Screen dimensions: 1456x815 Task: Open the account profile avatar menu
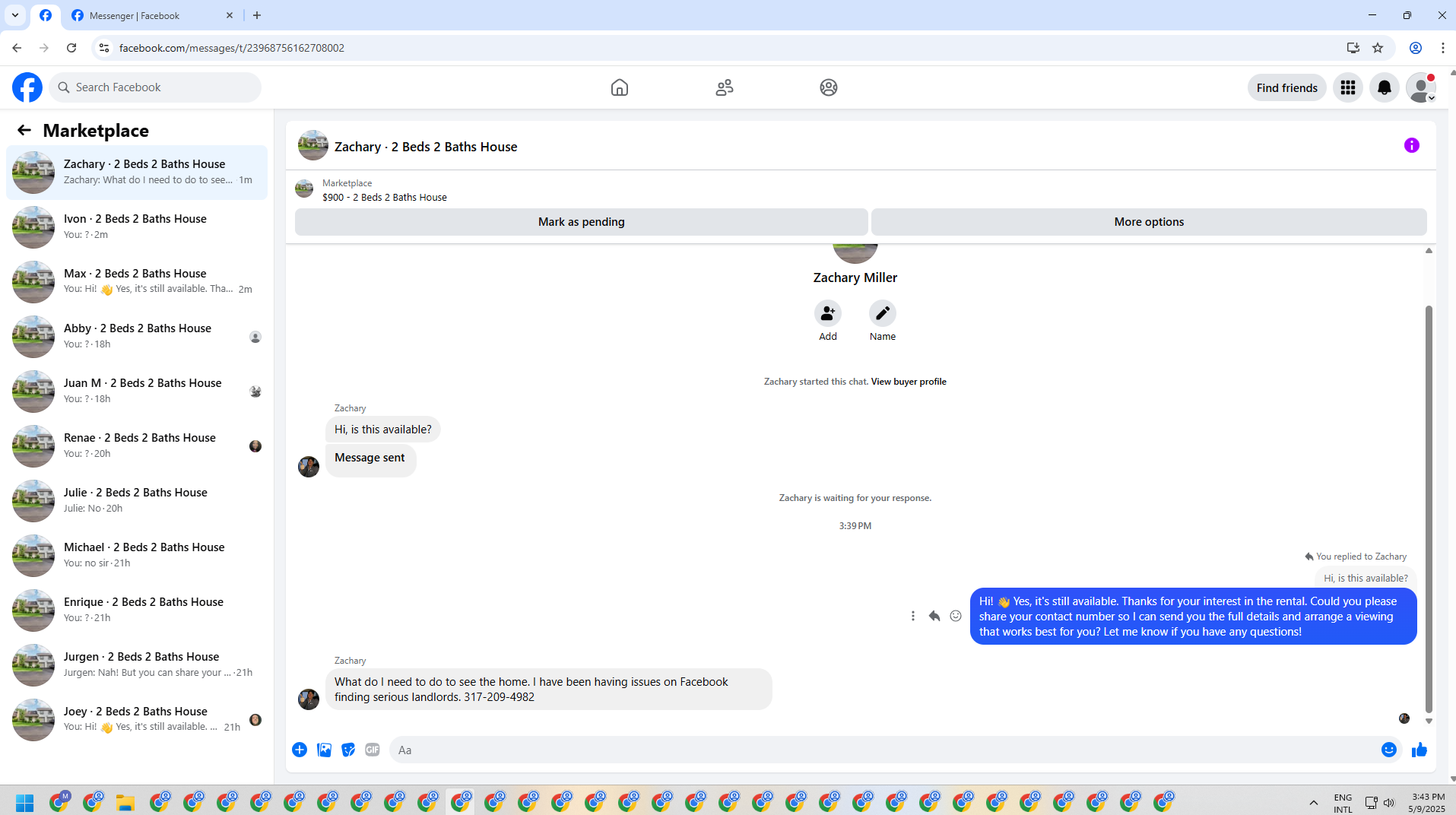click(1421, 87)
